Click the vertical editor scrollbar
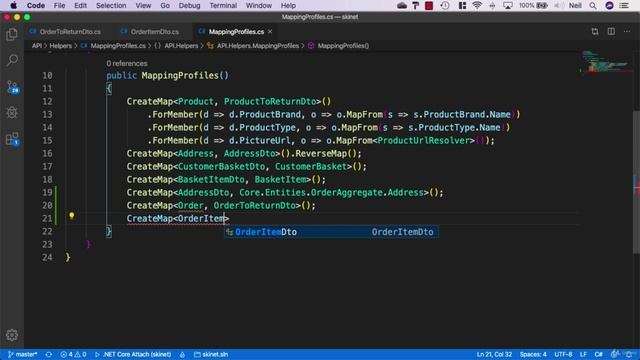640x360 pixels. tap(636, 182)
